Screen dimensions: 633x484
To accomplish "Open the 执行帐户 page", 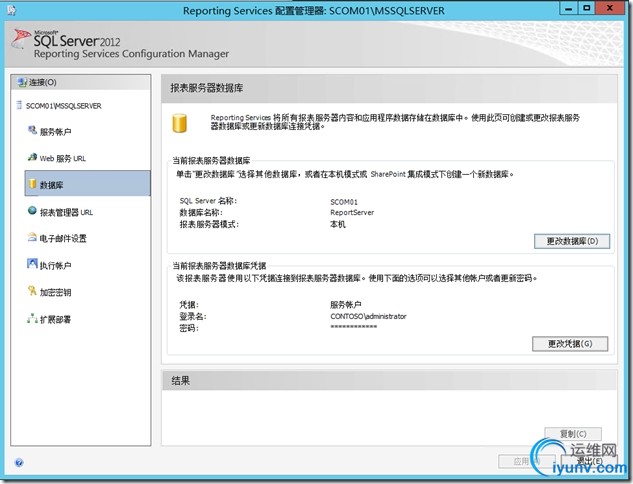I will pos(55,266).
